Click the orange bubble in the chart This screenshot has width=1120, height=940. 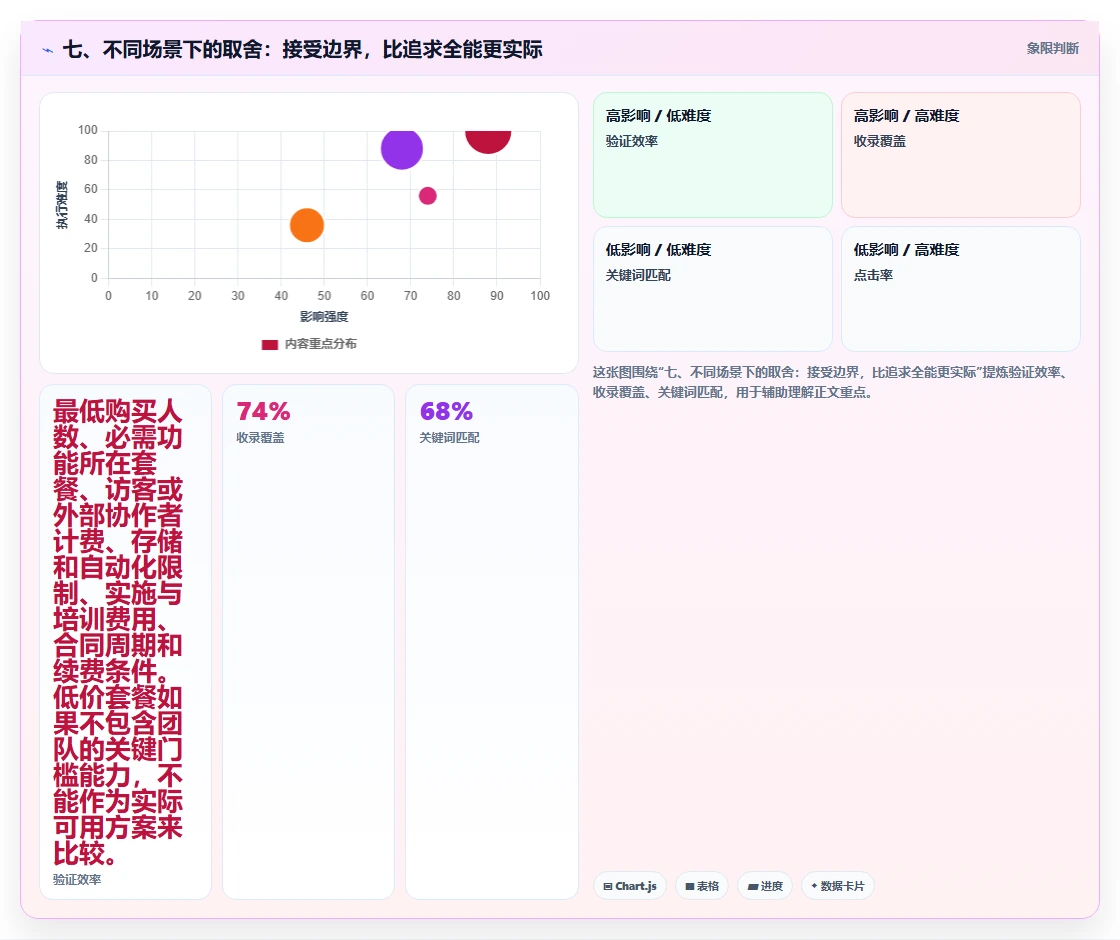coord(307,225)
